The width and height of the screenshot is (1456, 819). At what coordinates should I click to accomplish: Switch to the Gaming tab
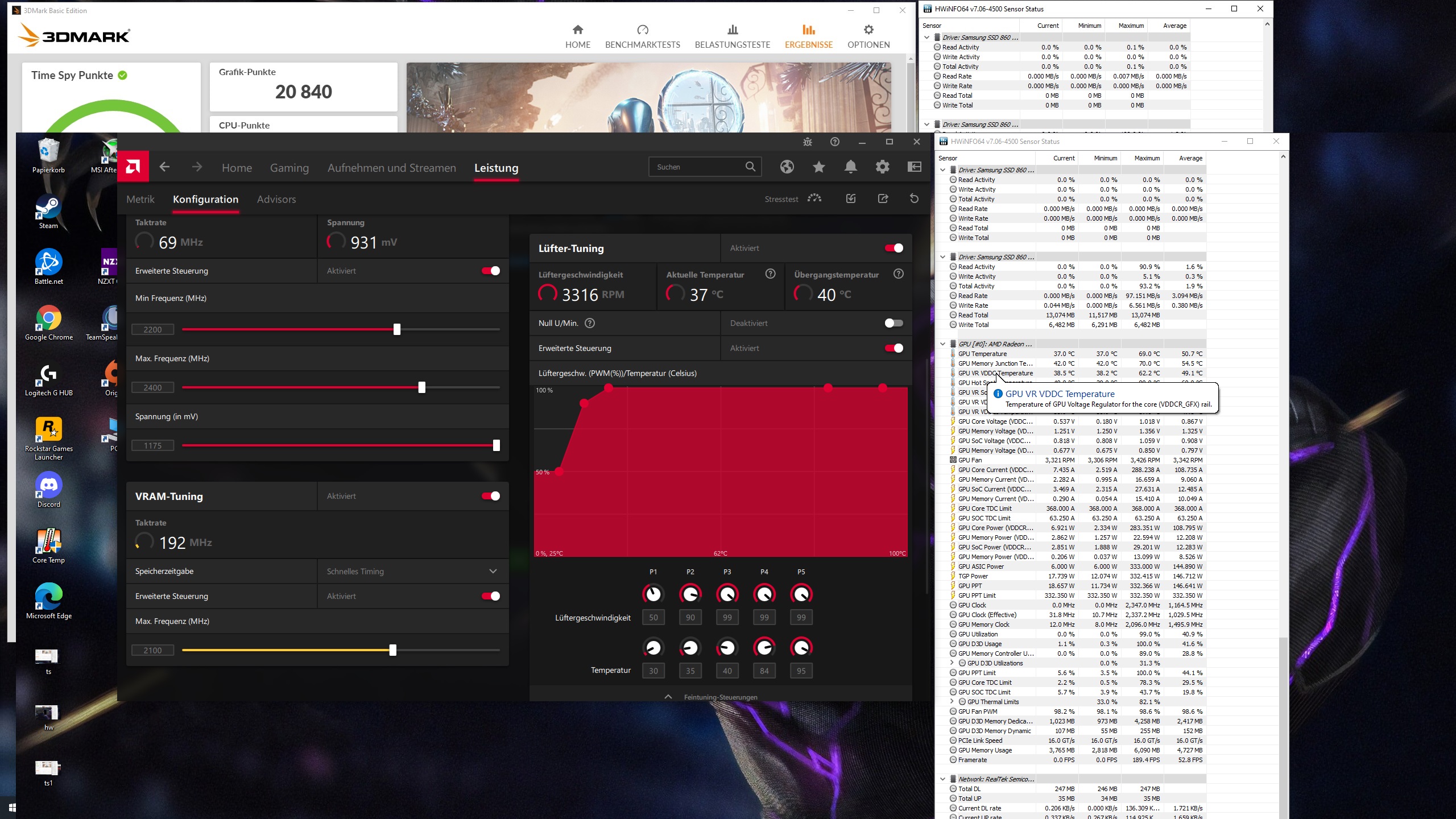[289, 168]
